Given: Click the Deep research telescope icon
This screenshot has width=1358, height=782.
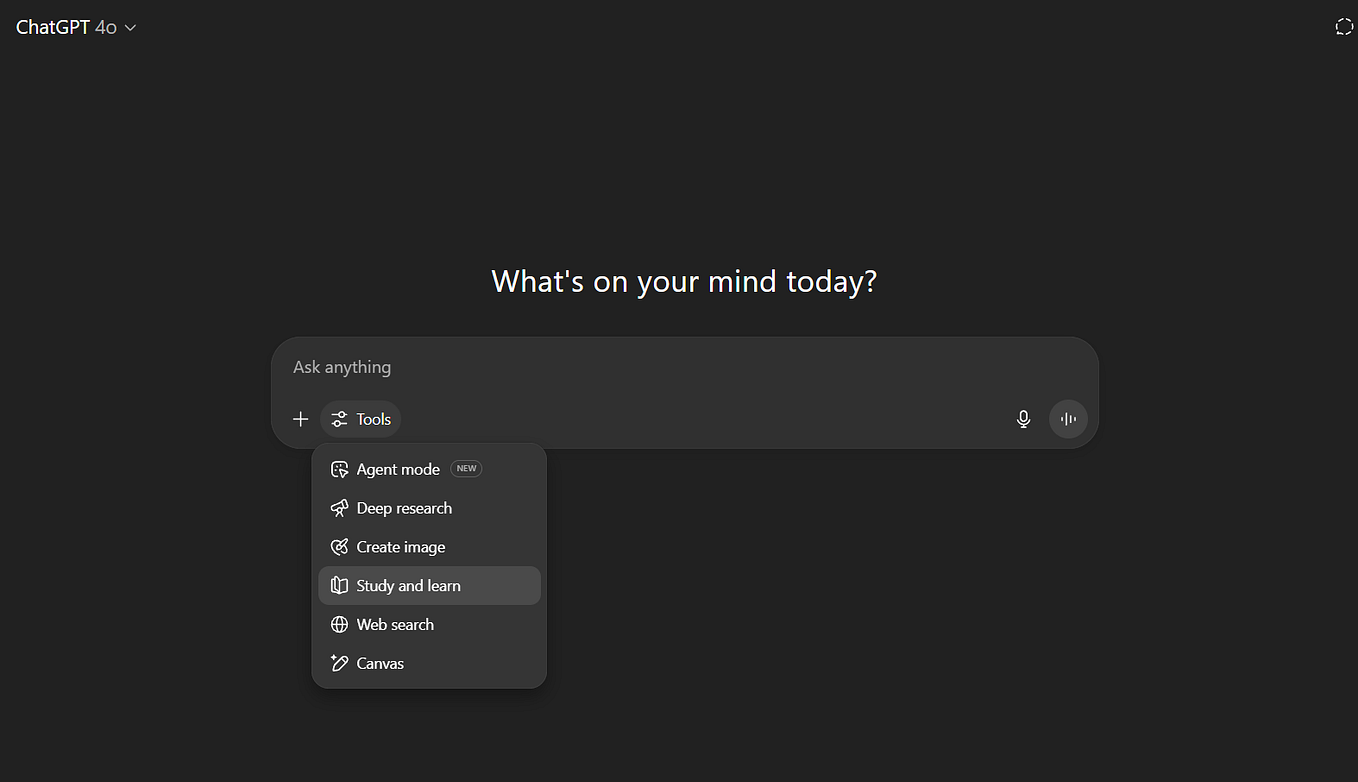Looking at the screenshot, I should 340,508.
